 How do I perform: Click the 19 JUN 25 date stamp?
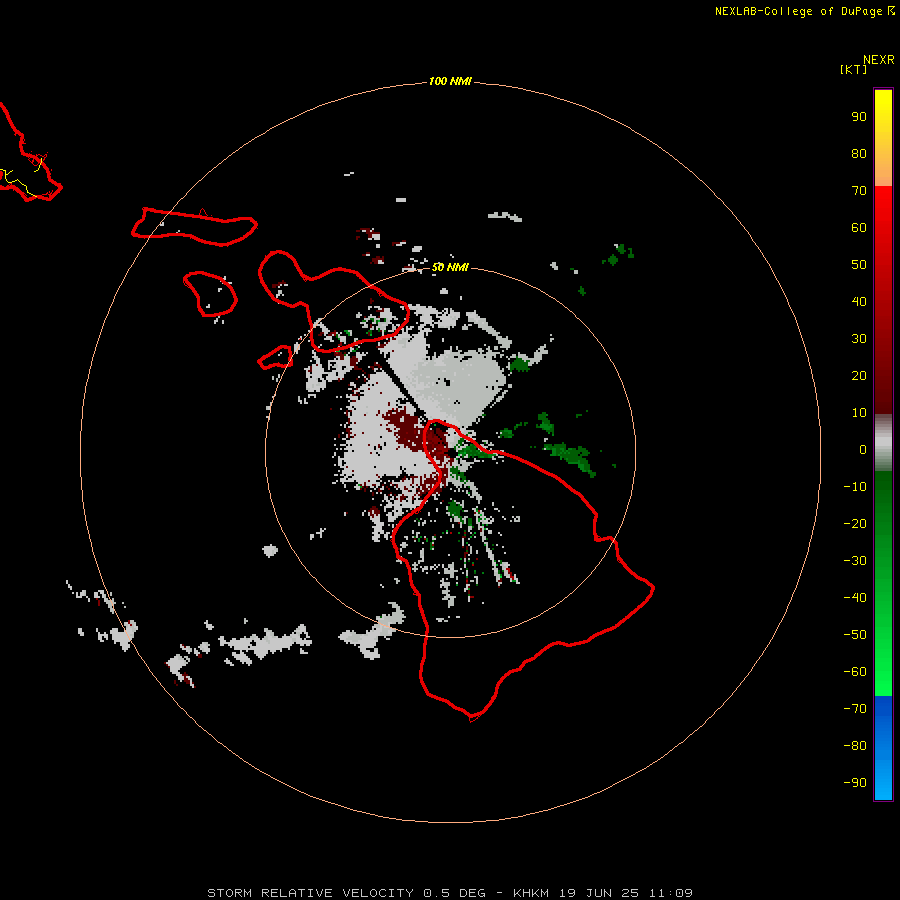598,893
